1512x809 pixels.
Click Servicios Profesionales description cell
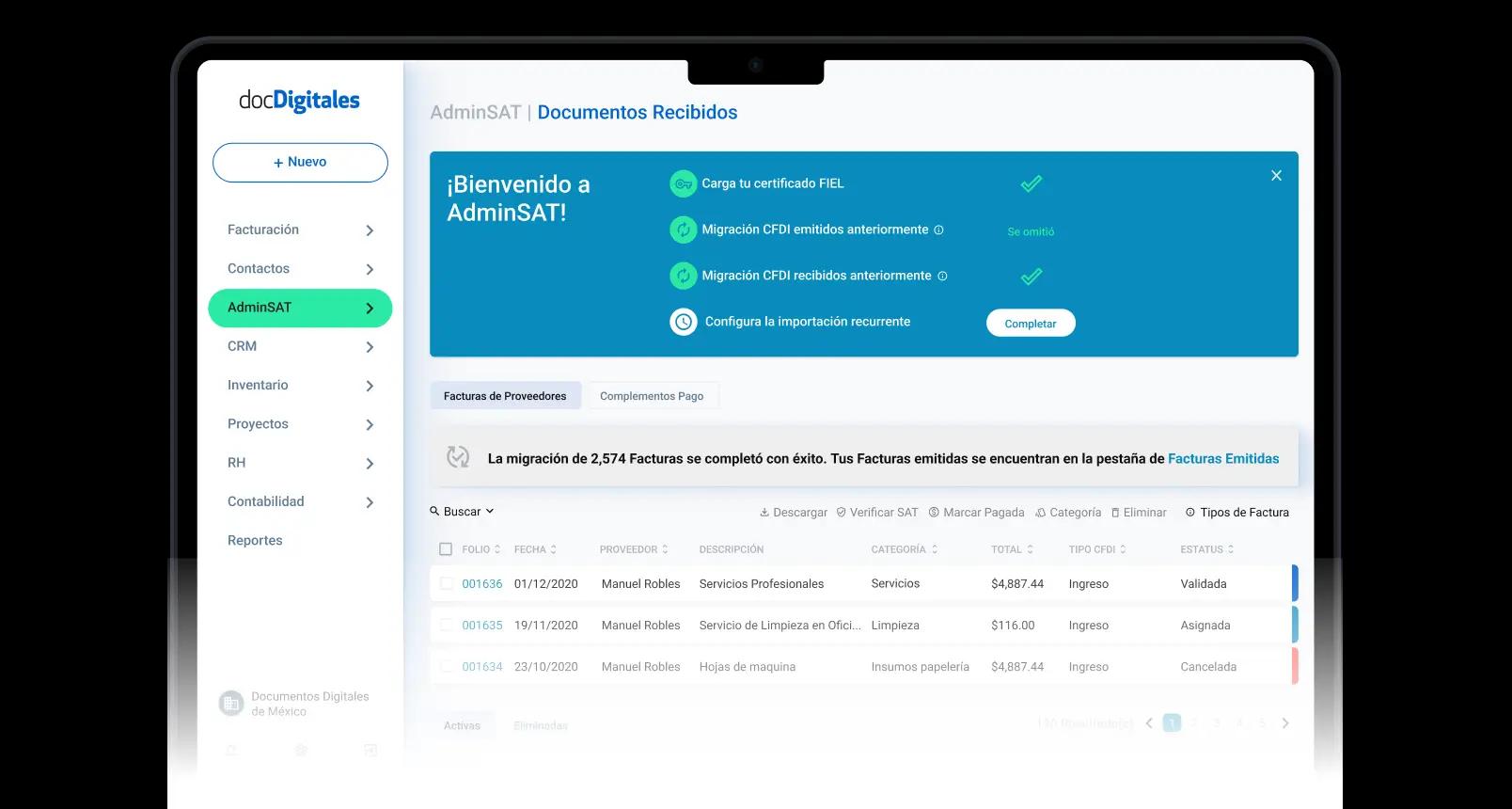tap(762, 584)
